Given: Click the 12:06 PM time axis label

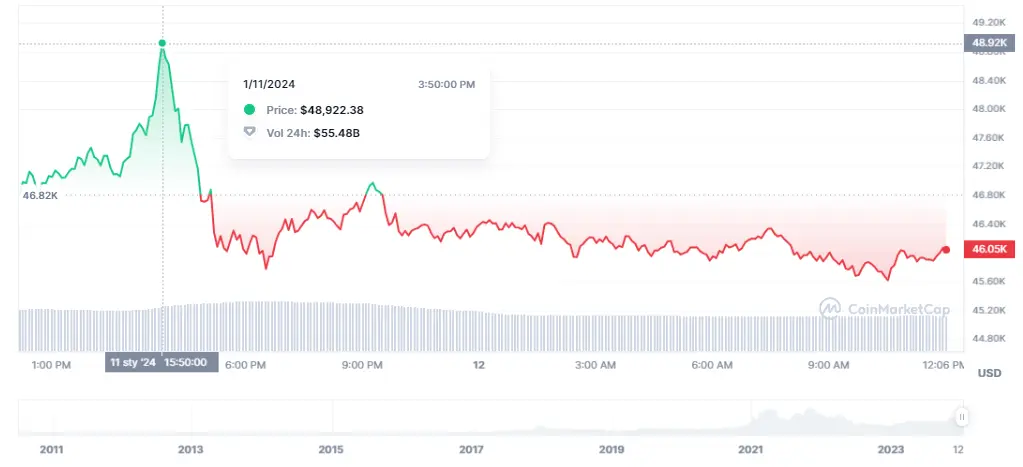Looking at the screenshot, I should 942,366.
